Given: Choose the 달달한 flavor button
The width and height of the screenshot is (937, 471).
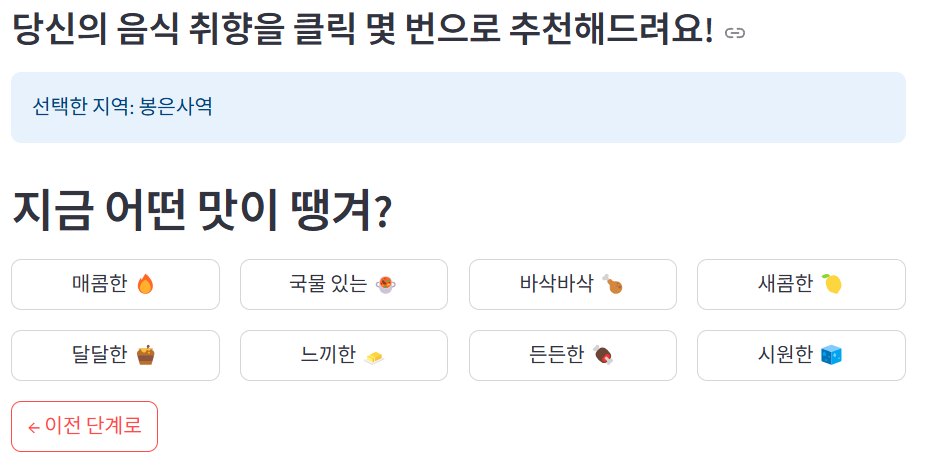Looking at the screenshot, I should coord(115,355).
